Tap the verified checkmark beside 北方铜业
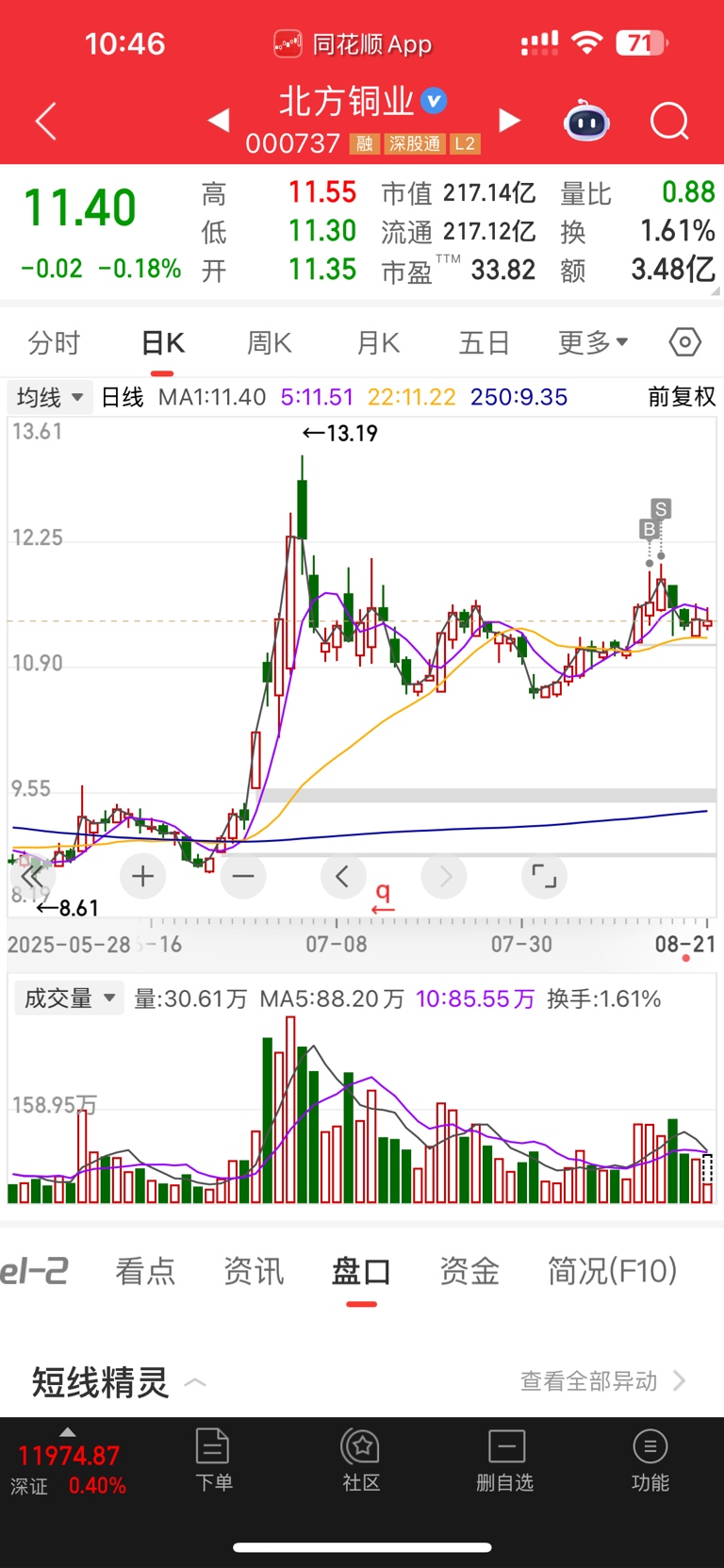 point(434,100)
